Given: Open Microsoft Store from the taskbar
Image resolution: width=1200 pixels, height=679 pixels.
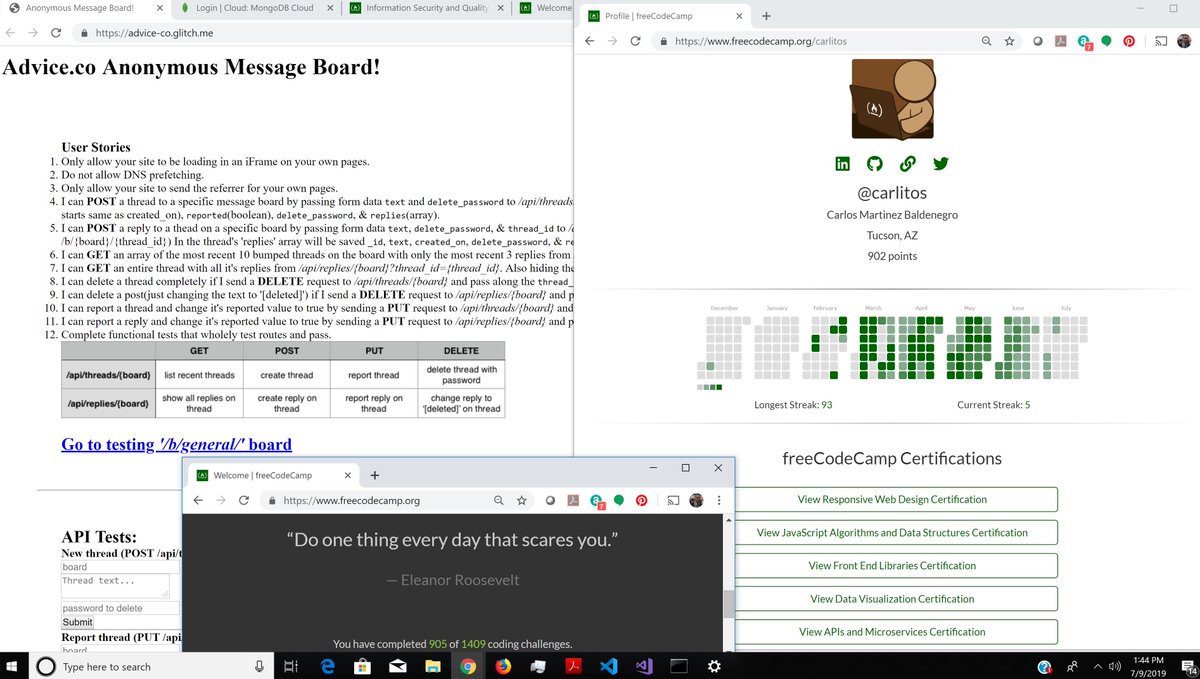Looking at the screenshot, I should click(x=363, y=666).
